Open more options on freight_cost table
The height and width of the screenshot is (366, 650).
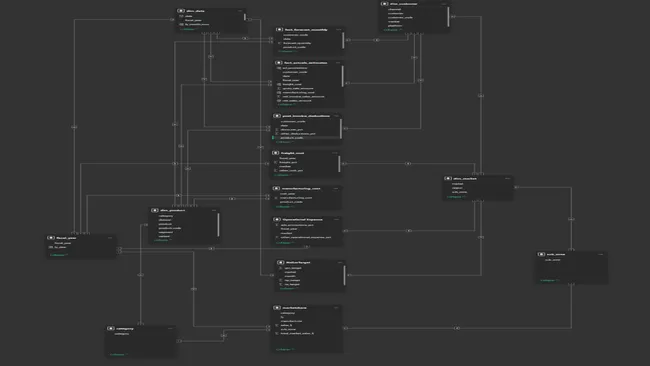(335, 153)
